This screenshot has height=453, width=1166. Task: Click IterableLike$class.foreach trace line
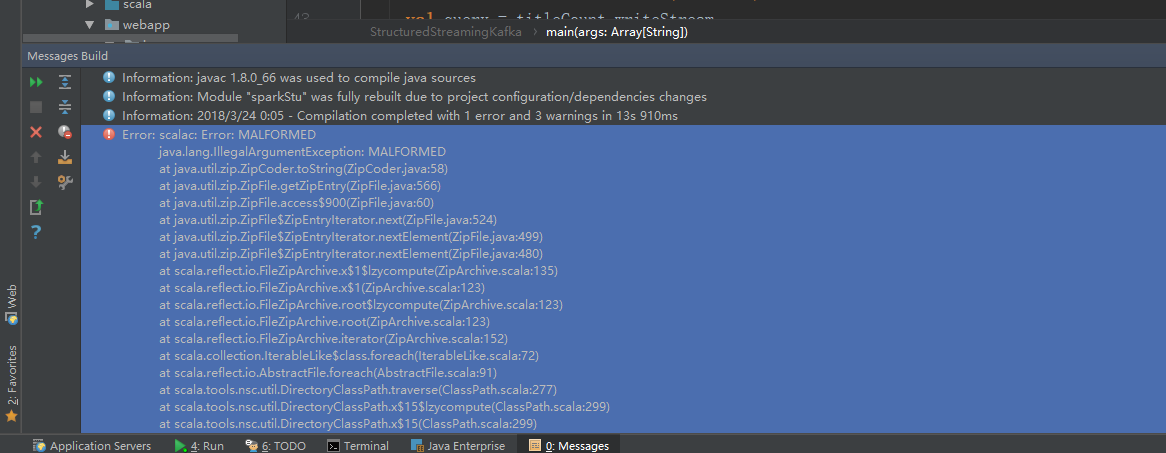pos(349,356)
